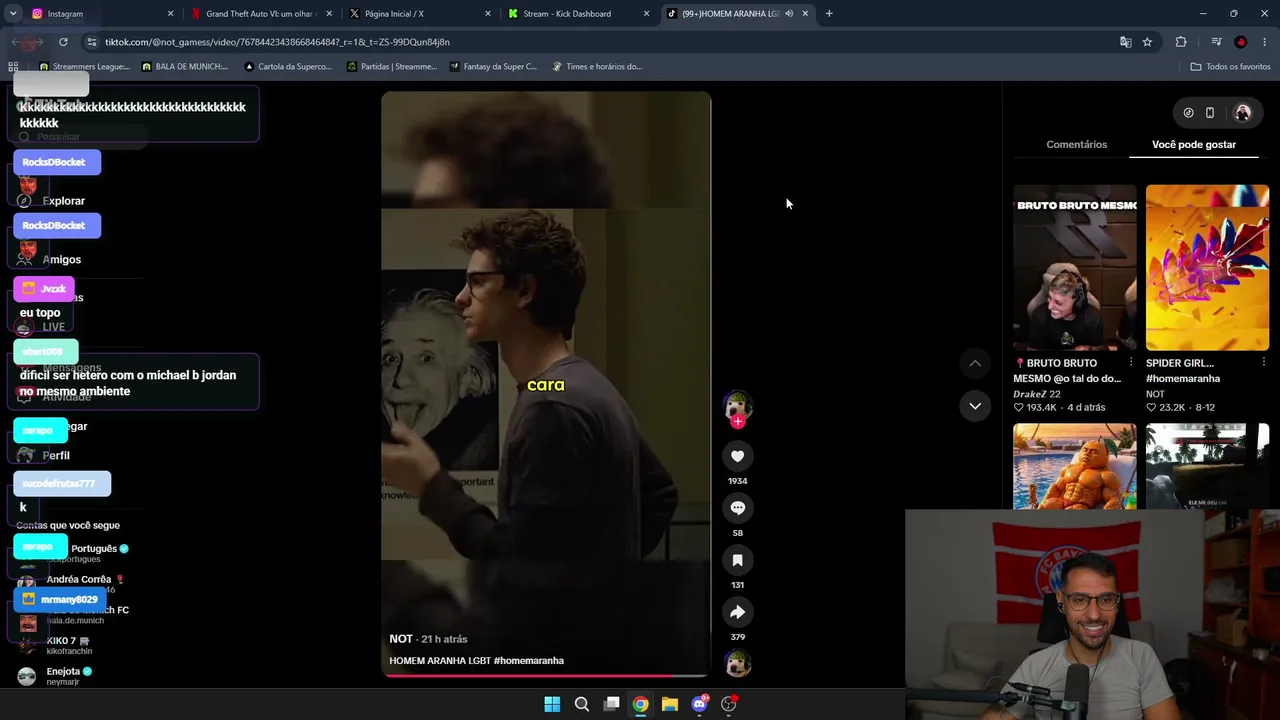This screenshot has width=1280, height=720.
Task: Open Windows taskbar search
Action: coord(582,704)
